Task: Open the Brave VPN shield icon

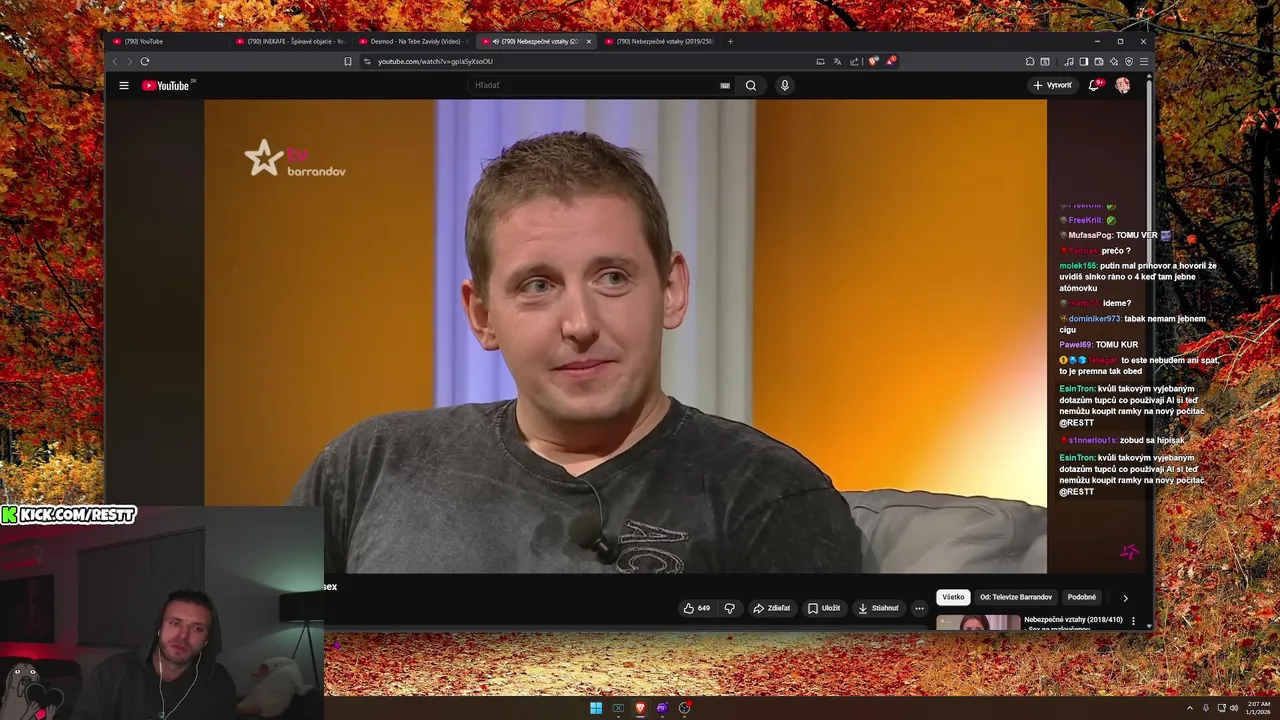Action: 1129,61
